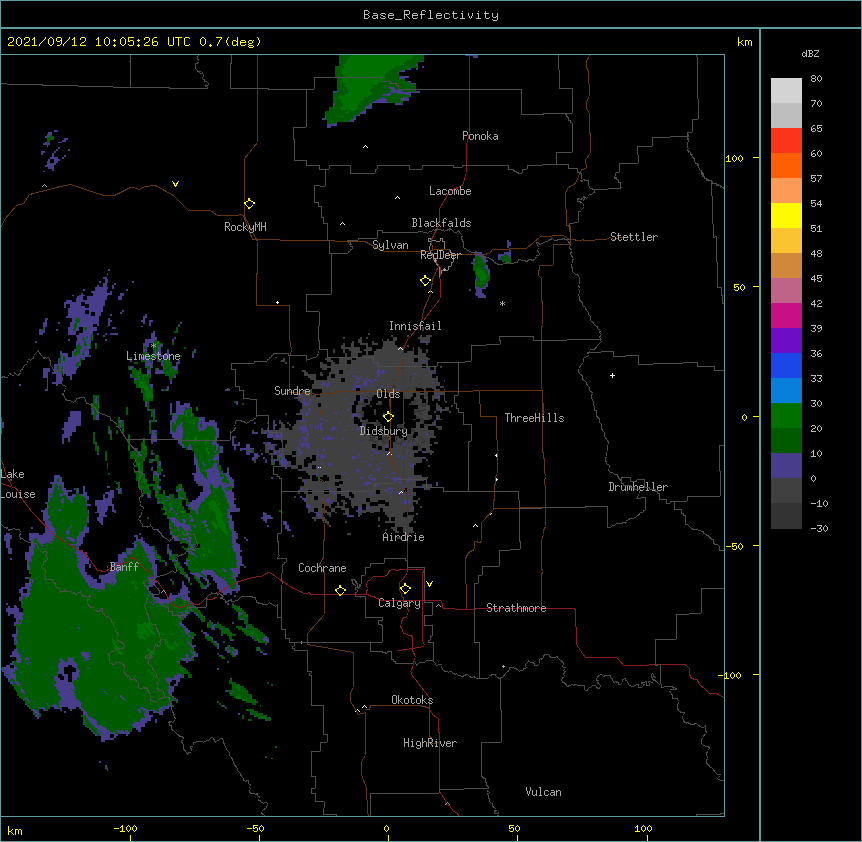The height and width of the screenshot is (842, 862).
Task: Click the Drumheller city label
Action: tap(638, 487)
